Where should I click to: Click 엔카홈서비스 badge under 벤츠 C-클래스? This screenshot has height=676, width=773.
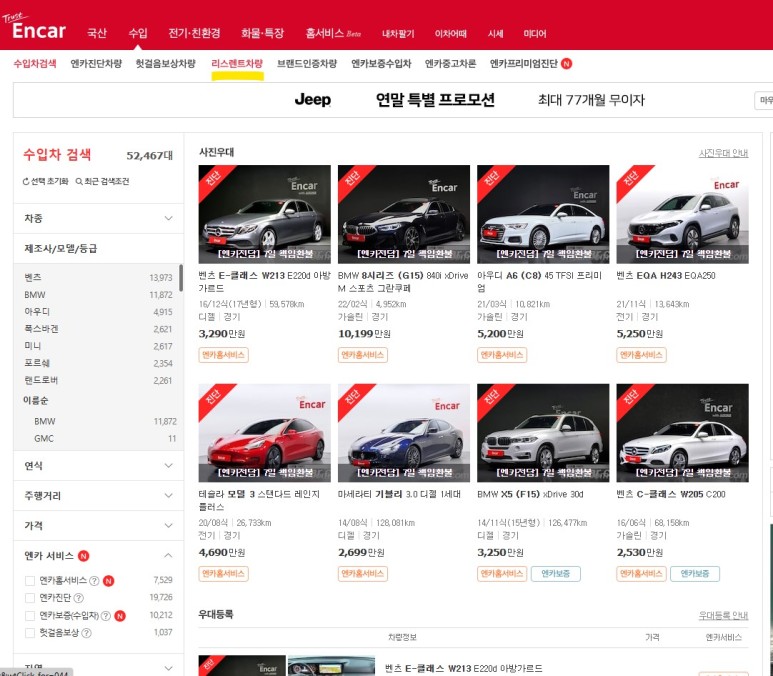pyautogui.click(x=641, y=574)
